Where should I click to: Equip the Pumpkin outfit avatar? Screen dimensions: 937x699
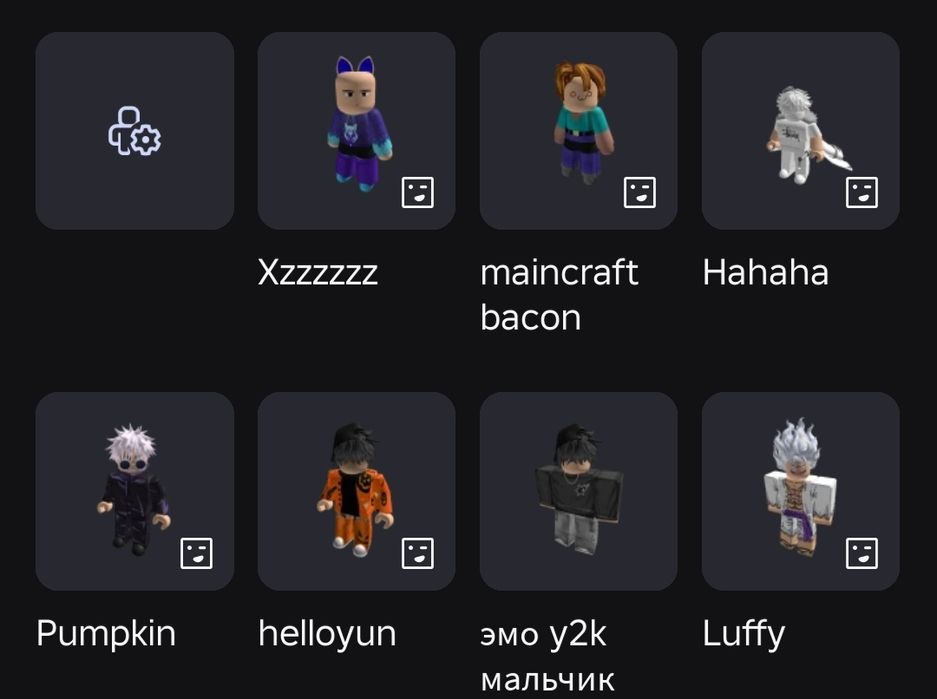tap(134, 491)
